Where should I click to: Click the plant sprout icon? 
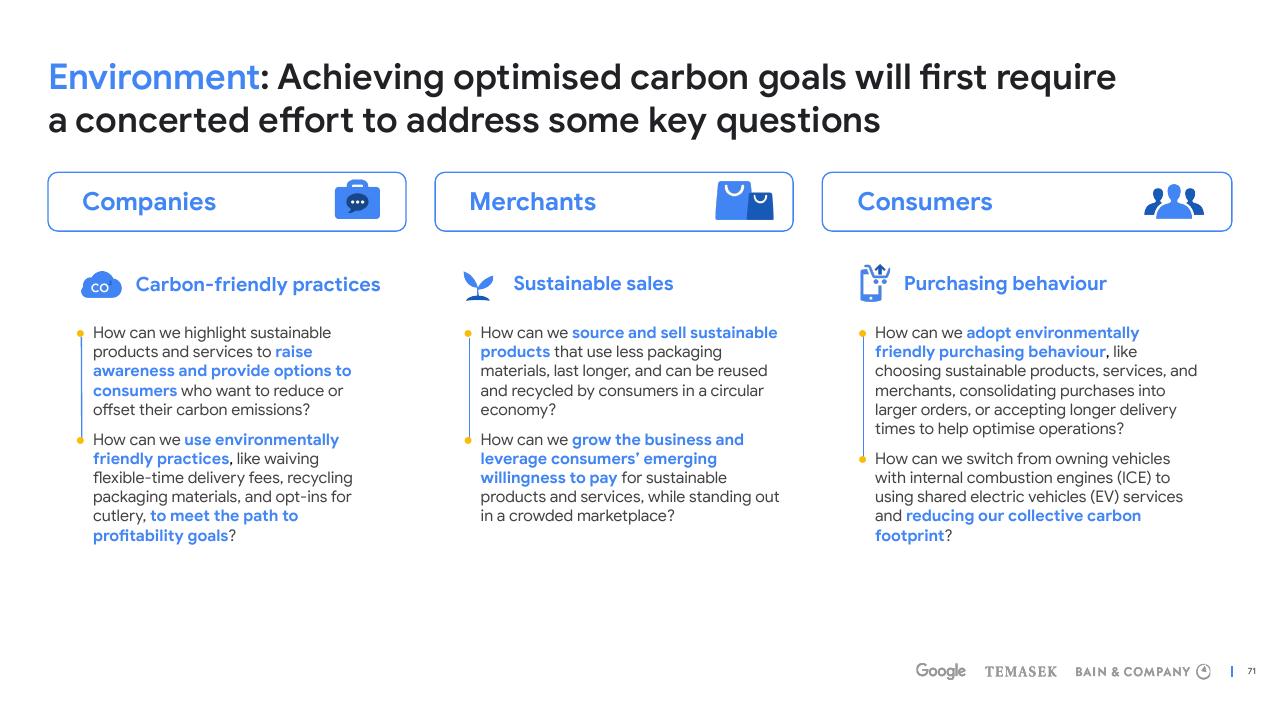[478, 285]
